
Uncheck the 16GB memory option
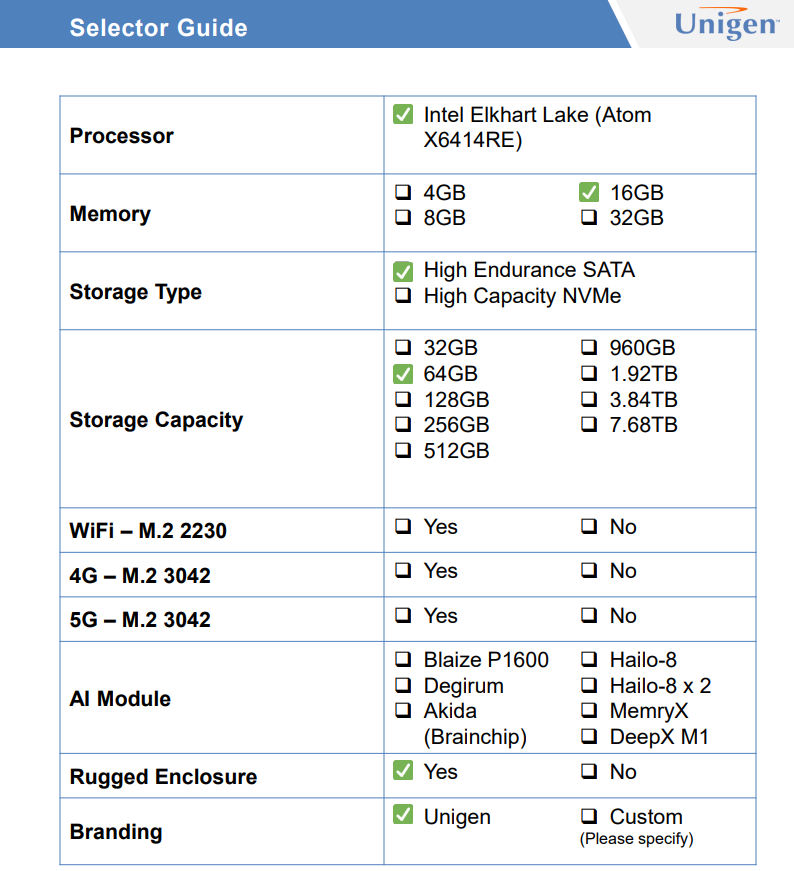click(589, 193)
